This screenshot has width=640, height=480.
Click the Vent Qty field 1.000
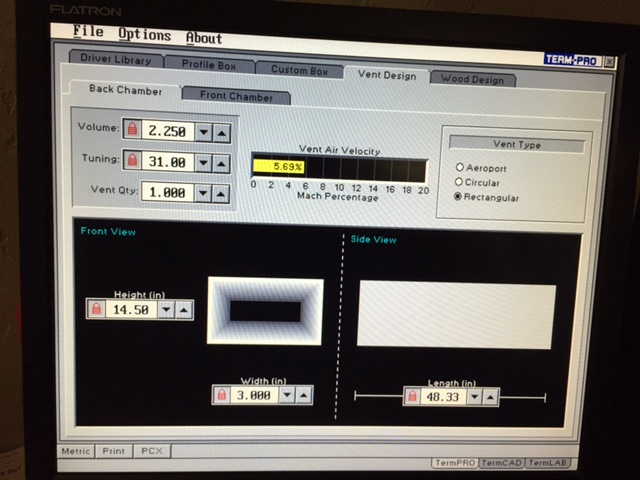pos(167,192)
